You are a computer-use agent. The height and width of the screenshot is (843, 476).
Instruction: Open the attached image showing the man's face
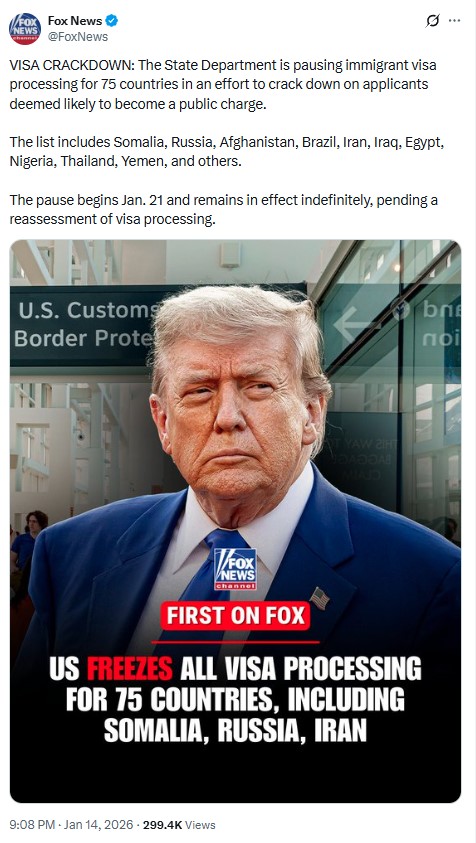tap(235, 521)
